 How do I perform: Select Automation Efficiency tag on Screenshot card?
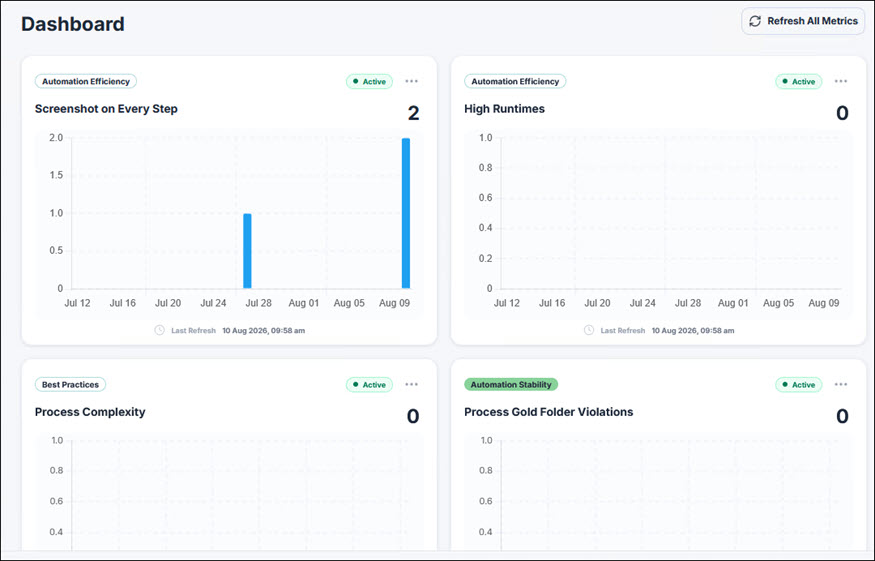click(x=86, y=81)
